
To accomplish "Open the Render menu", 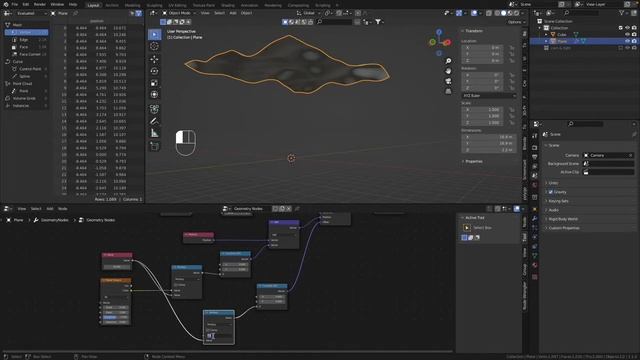I will pyautogui.click(x=40, y=4).
